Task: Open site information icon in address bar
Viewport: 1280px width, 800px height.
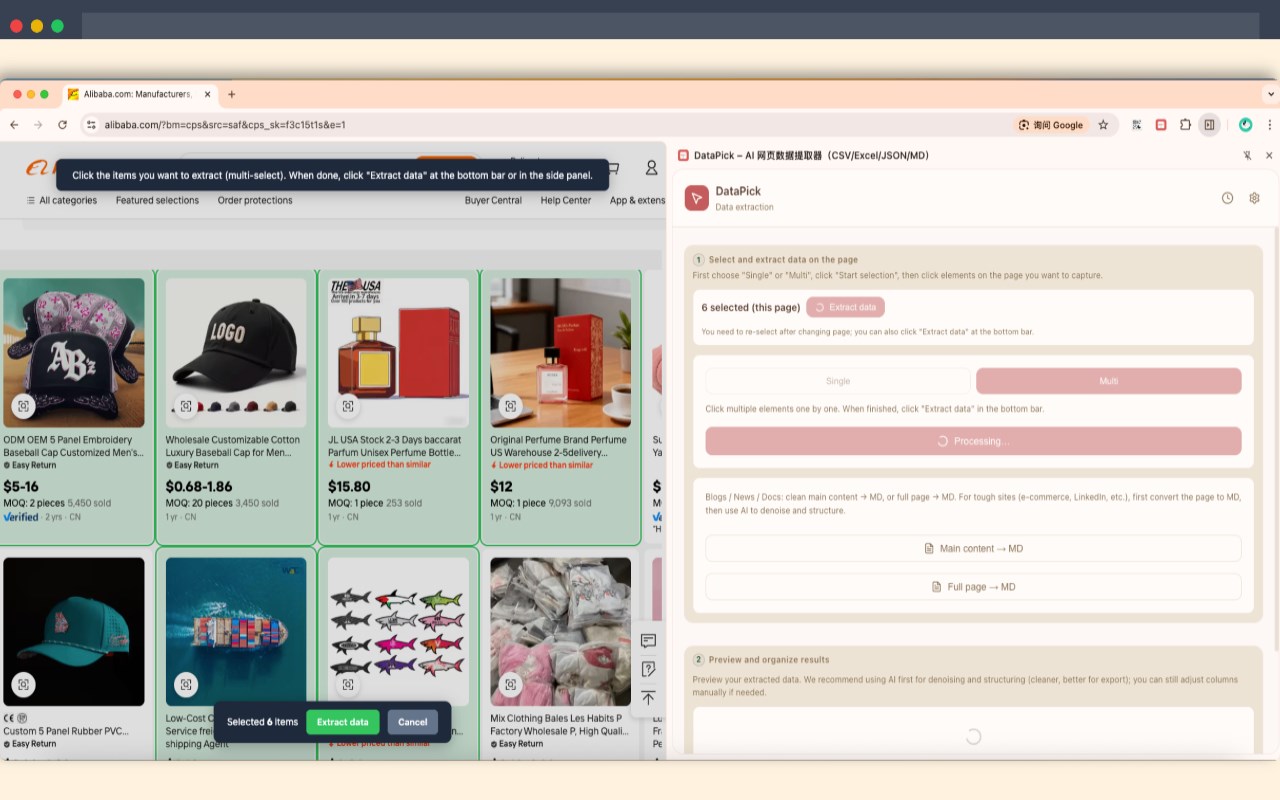Action: (90, 125)
